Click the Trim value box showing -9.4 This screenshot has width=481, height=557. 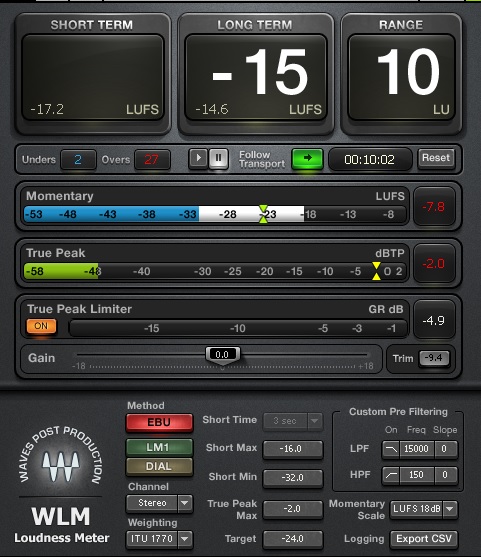tap(434, 358)
